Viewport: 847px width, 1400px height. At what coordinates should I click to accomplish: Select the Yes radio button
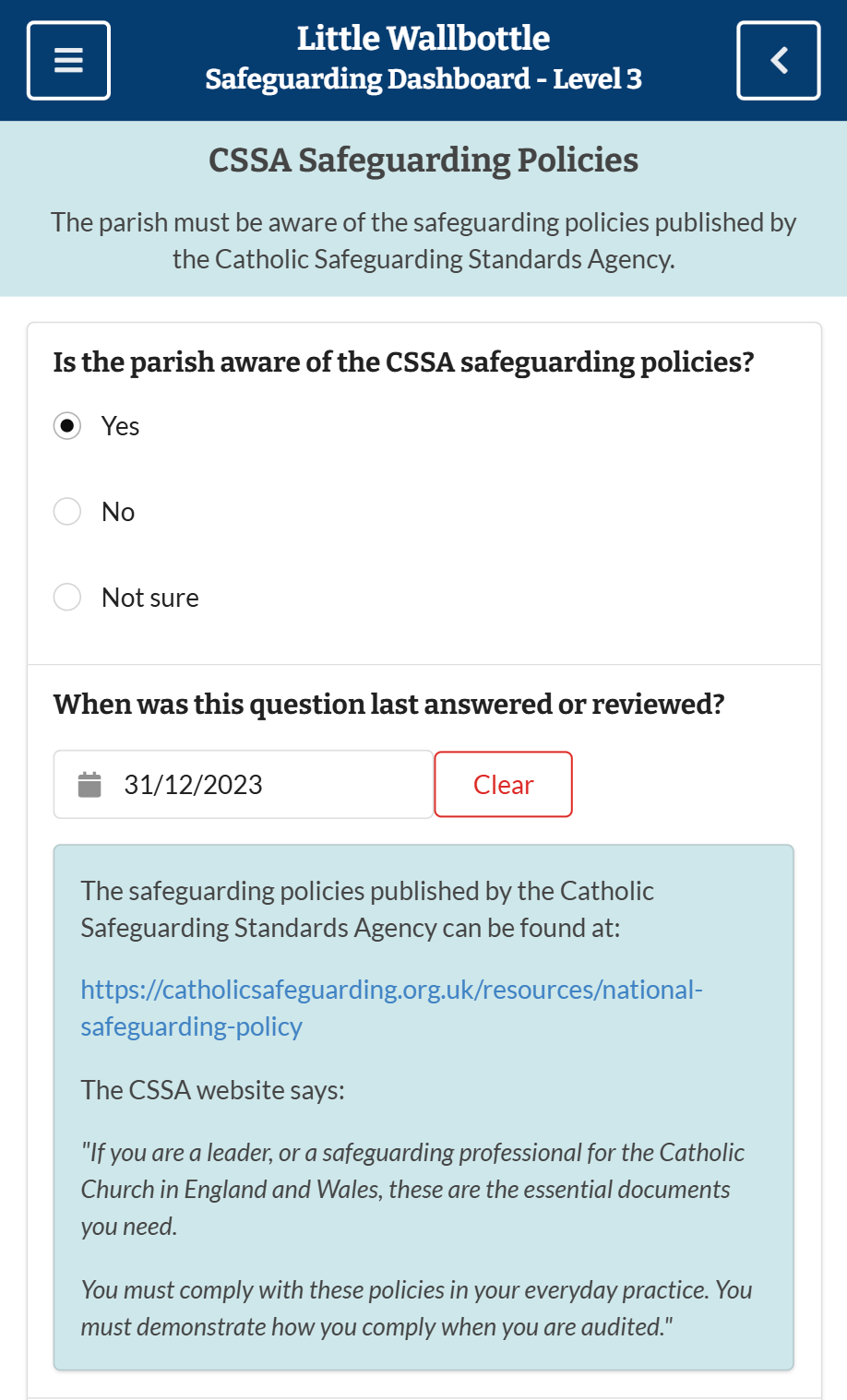[67, 426]
